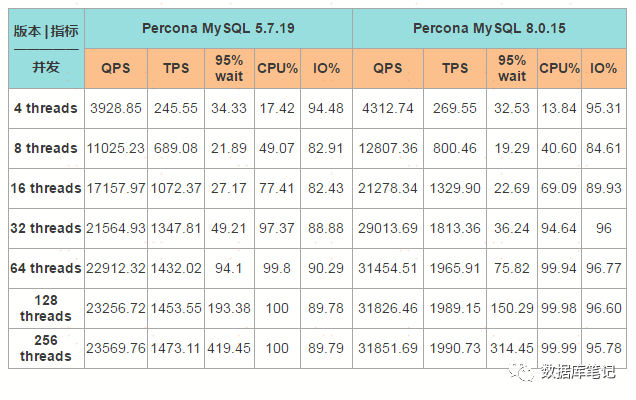Click the 16 threads row label
Viewport: 636px width, 400px height.
point(46,188)
